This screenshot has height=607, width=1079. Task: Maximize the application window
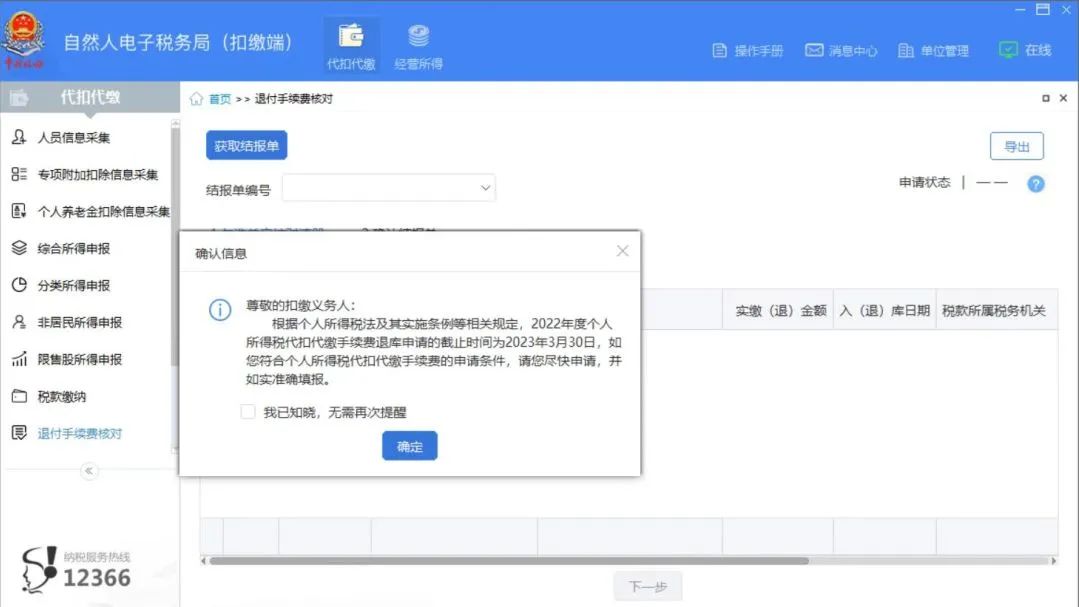tap(1043, 10)
